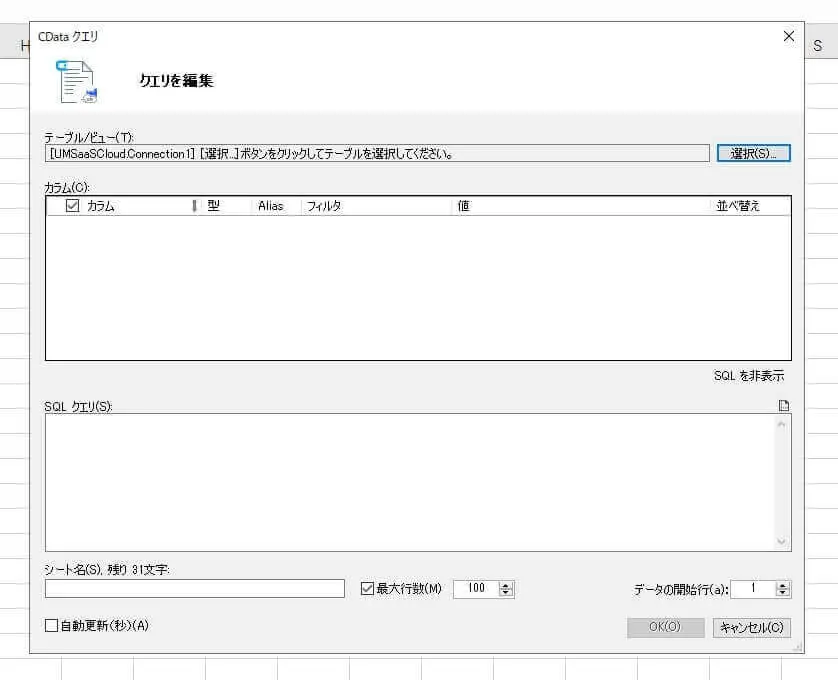The height and width of the screenshot is (680, 838).
Task: Decrease the 最大行数 value with down arrow
Action: coord(506,592)
